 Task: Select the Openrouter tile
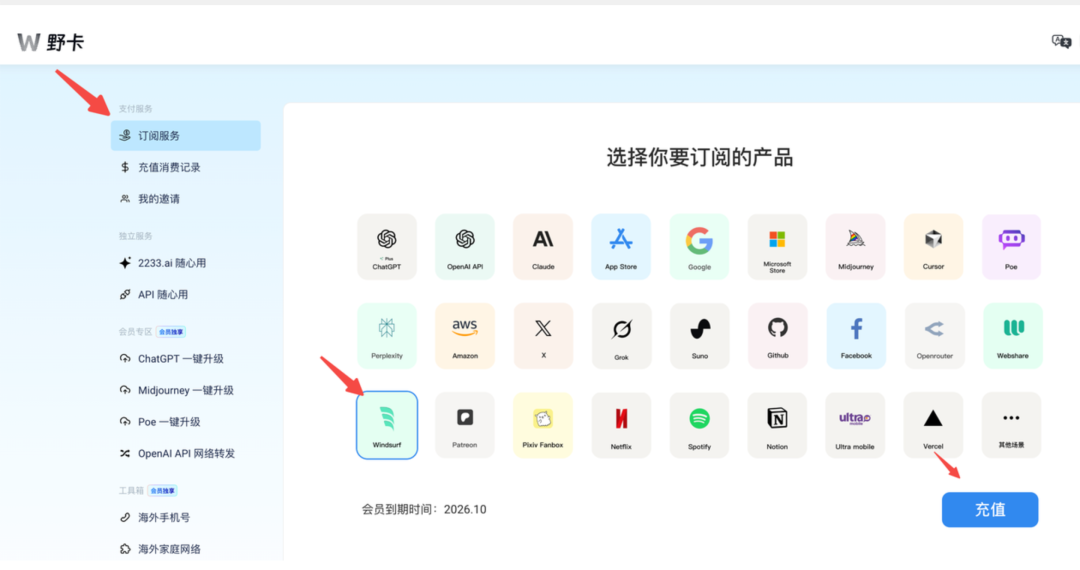tap(934, 336)
